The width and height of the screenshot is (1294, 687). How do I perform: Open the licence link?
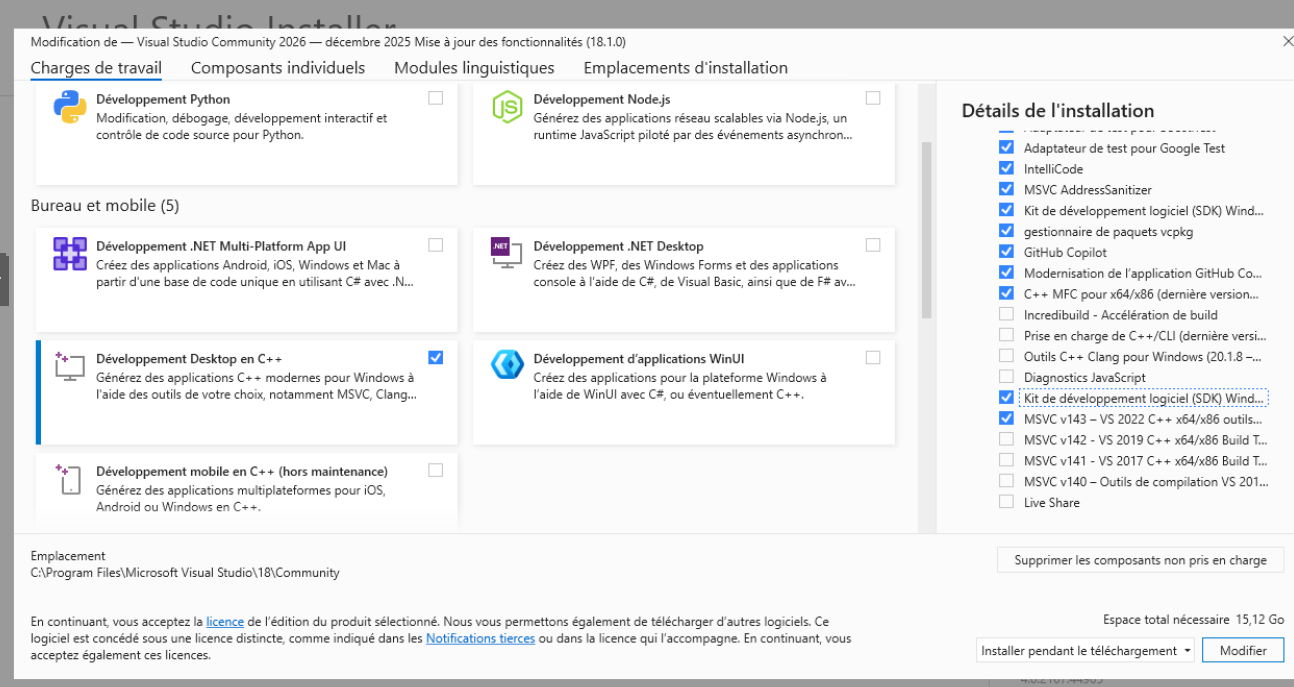coord(225,621)
